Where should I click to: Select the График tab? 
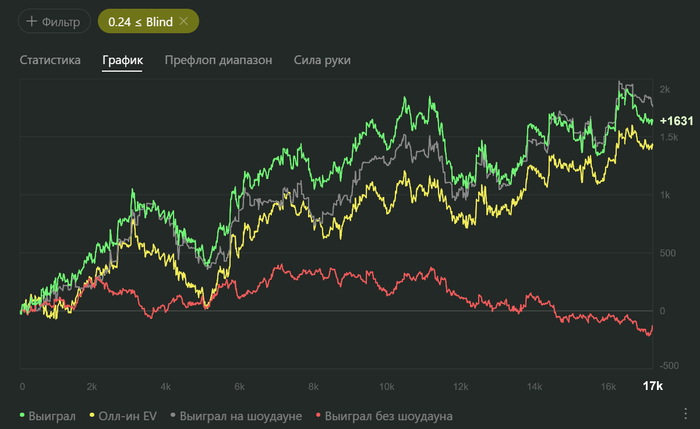coord(122,60)
